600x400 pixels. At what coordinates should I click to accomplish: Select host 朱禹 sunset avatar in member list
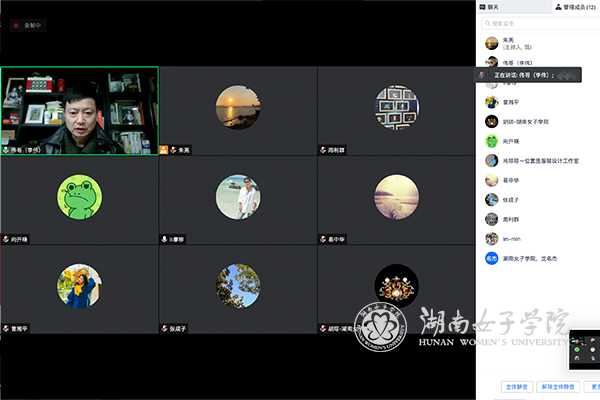(x=491, y=43)
